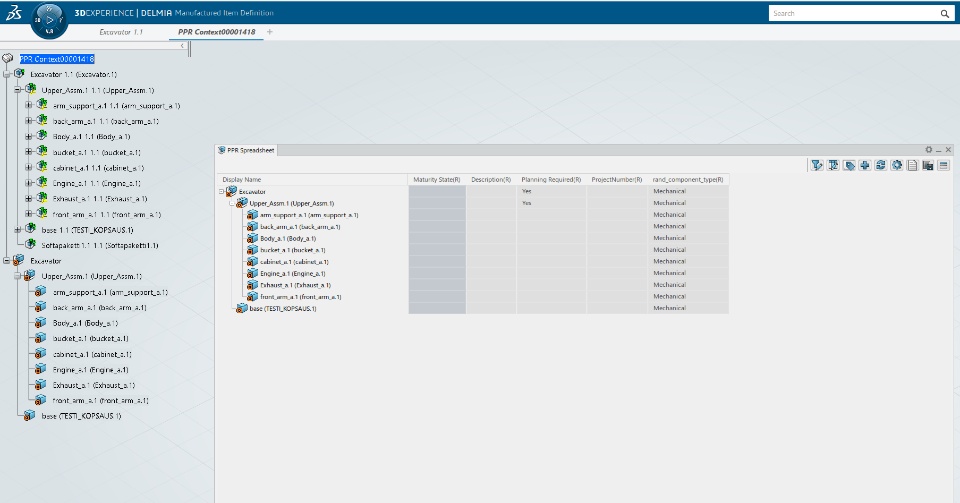
Task: Click the Engine_a.1 1.1 node icon
Action: pos(42,182)
